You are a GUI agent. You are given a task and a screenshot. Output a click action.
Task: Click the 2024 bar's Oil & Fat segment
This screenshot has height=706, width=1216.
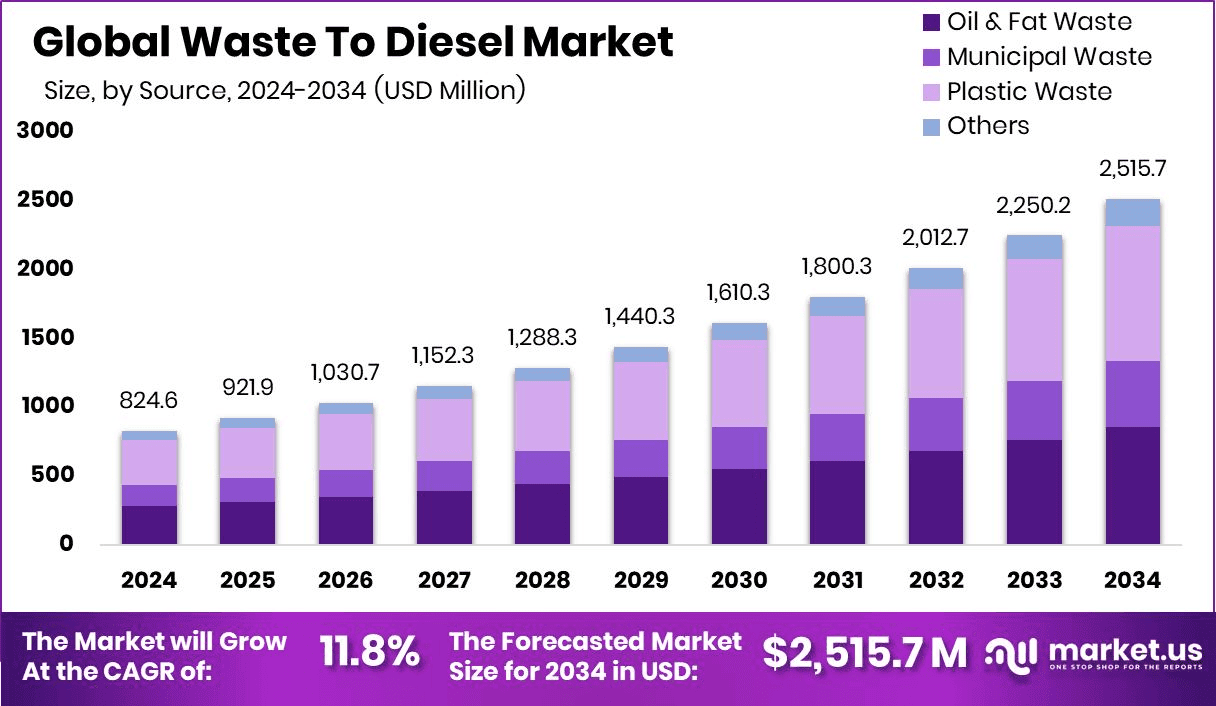point(149,525)
